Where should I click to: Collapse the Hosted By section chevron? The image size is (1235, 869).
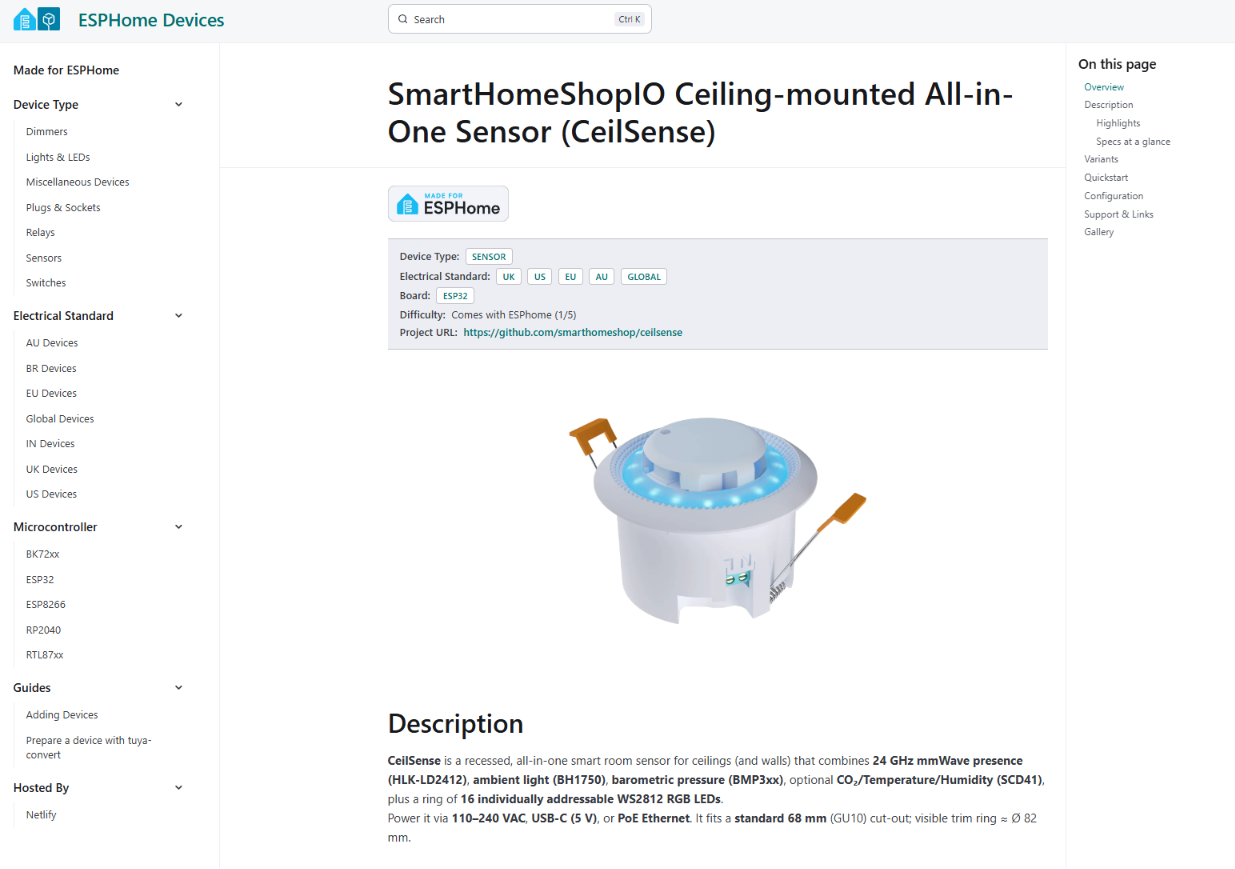click(179, 788)
